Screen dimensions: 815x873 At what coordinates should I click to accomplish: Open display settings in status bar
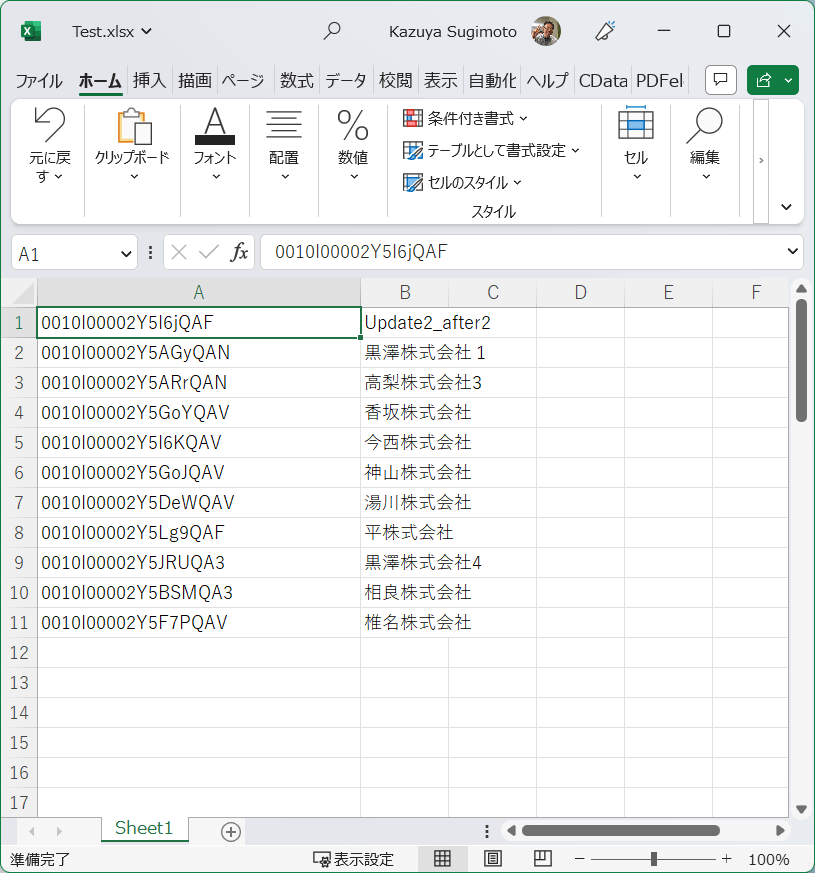(353, 859)
